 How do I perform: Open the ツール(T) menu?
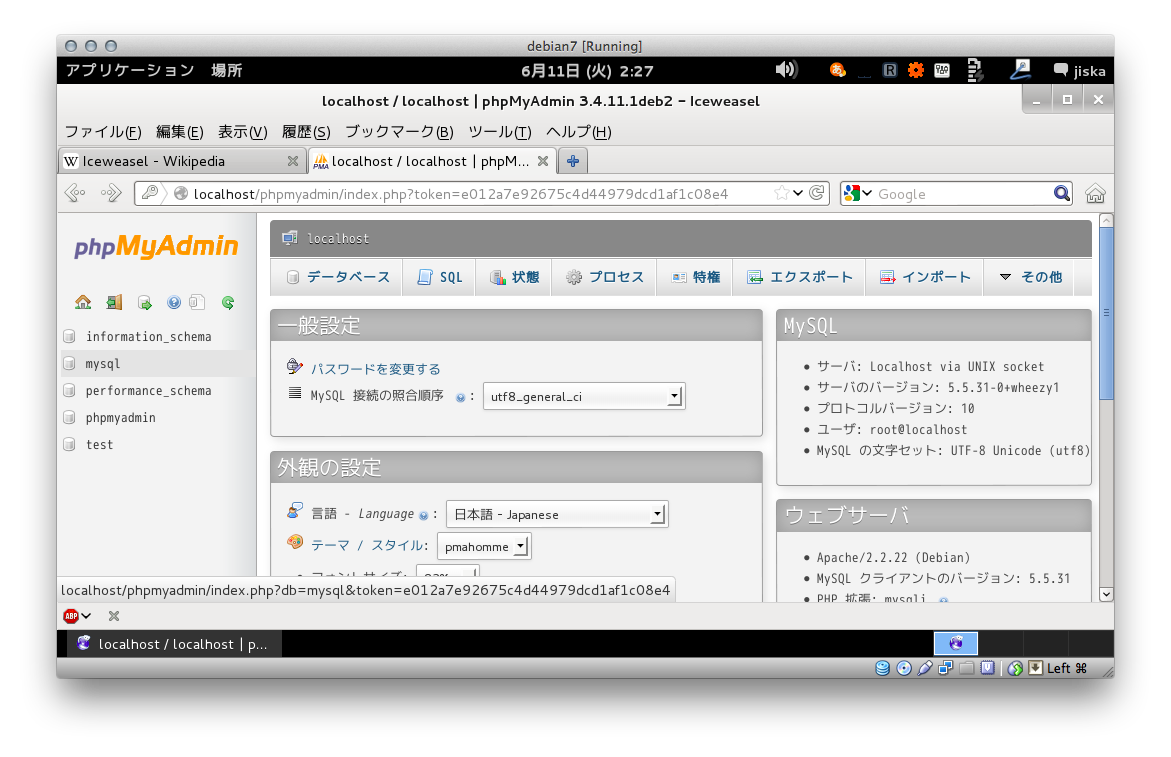[x=500, y=132]
